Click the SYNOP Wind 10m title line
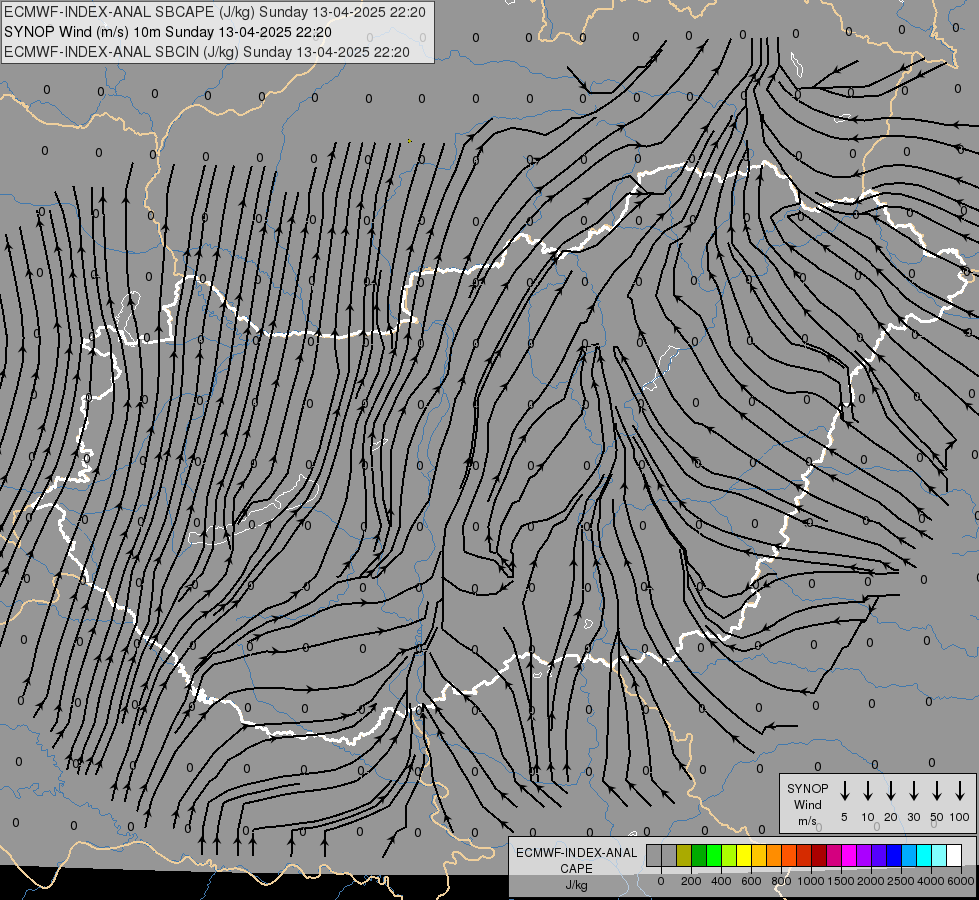 [167, 32]
